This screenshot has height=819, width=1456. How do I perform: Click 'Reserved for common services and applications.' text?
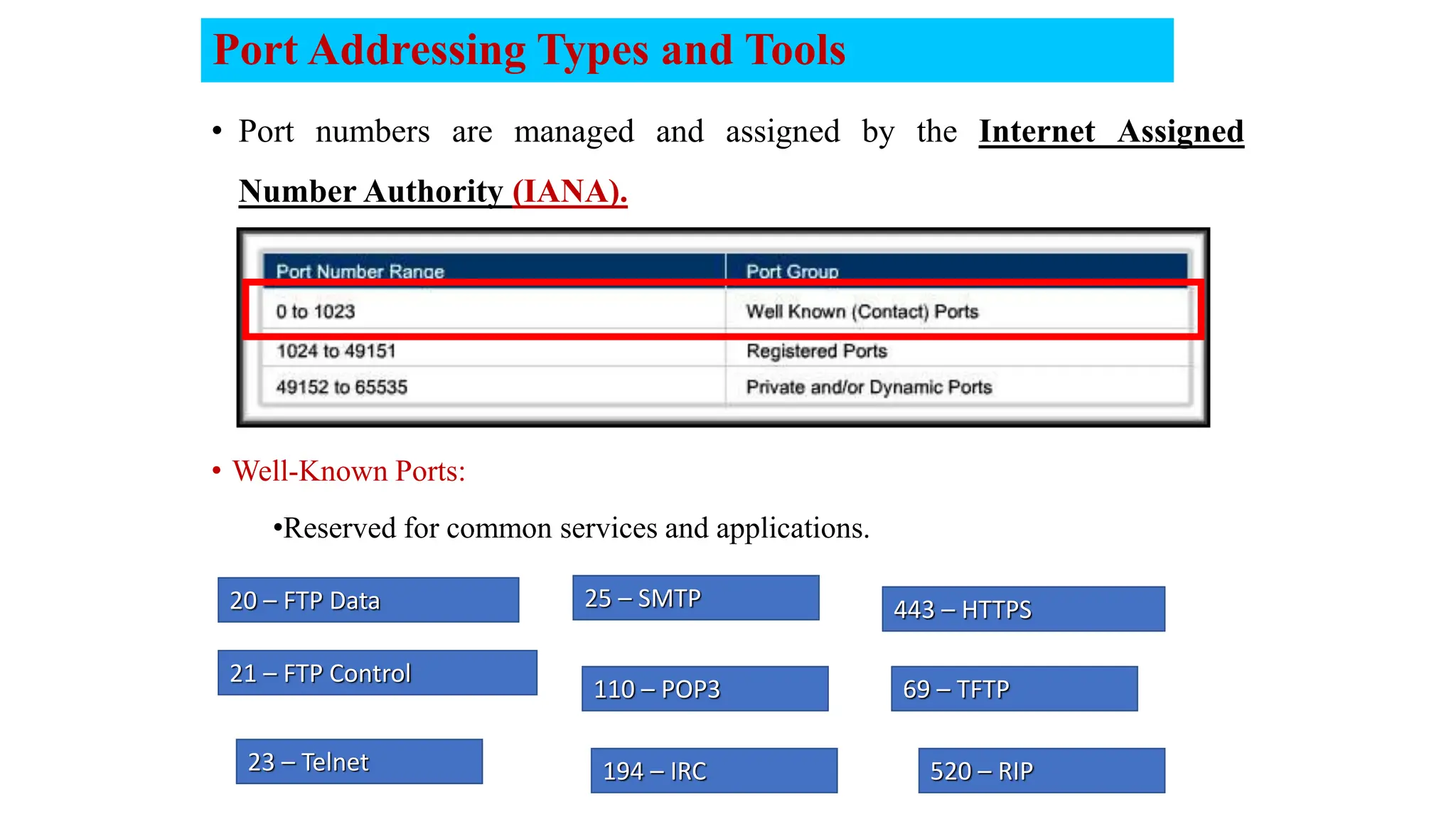click(x=576, y=528)
